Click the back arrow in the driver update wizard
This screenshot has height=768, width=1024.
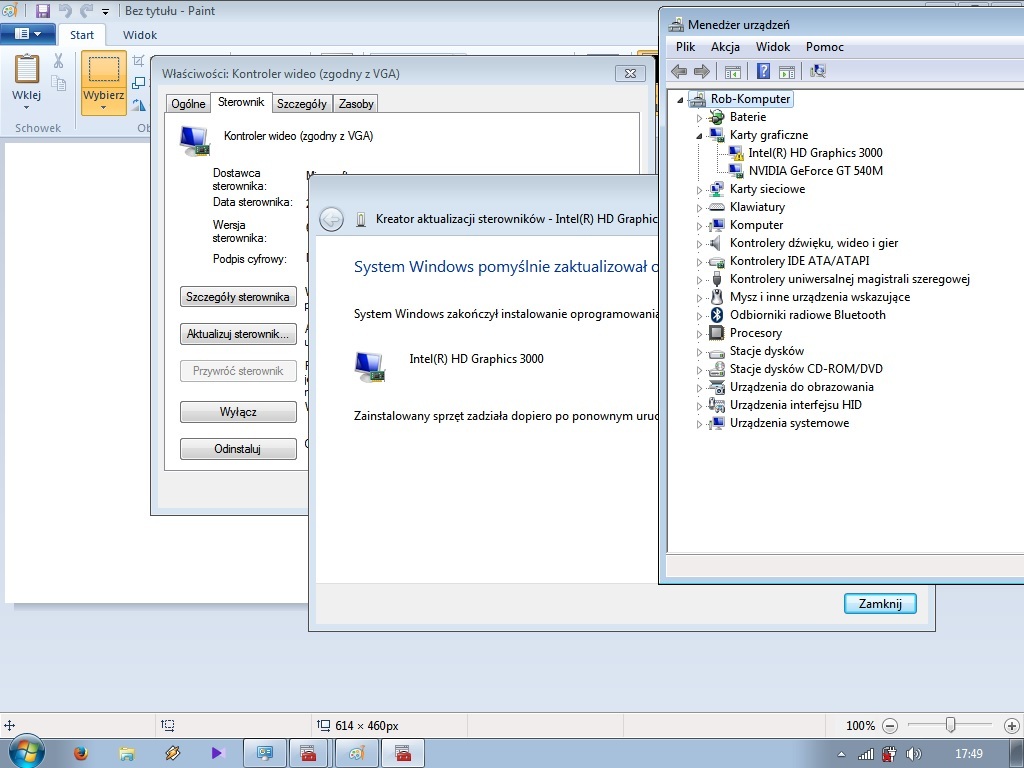pos(331,219)
